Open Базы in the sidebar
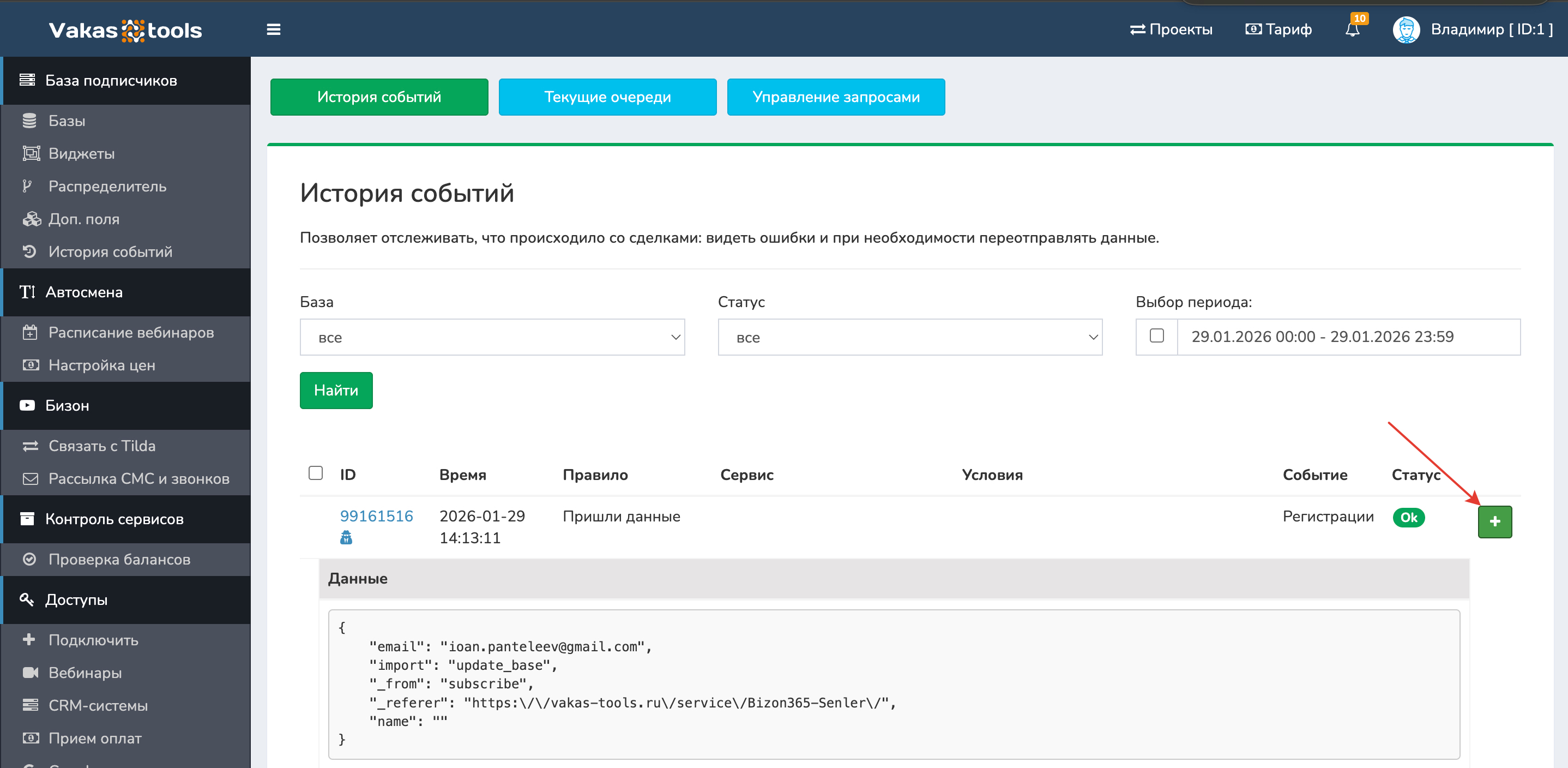This screenshot has width=1568, height=768. point(67,121)
